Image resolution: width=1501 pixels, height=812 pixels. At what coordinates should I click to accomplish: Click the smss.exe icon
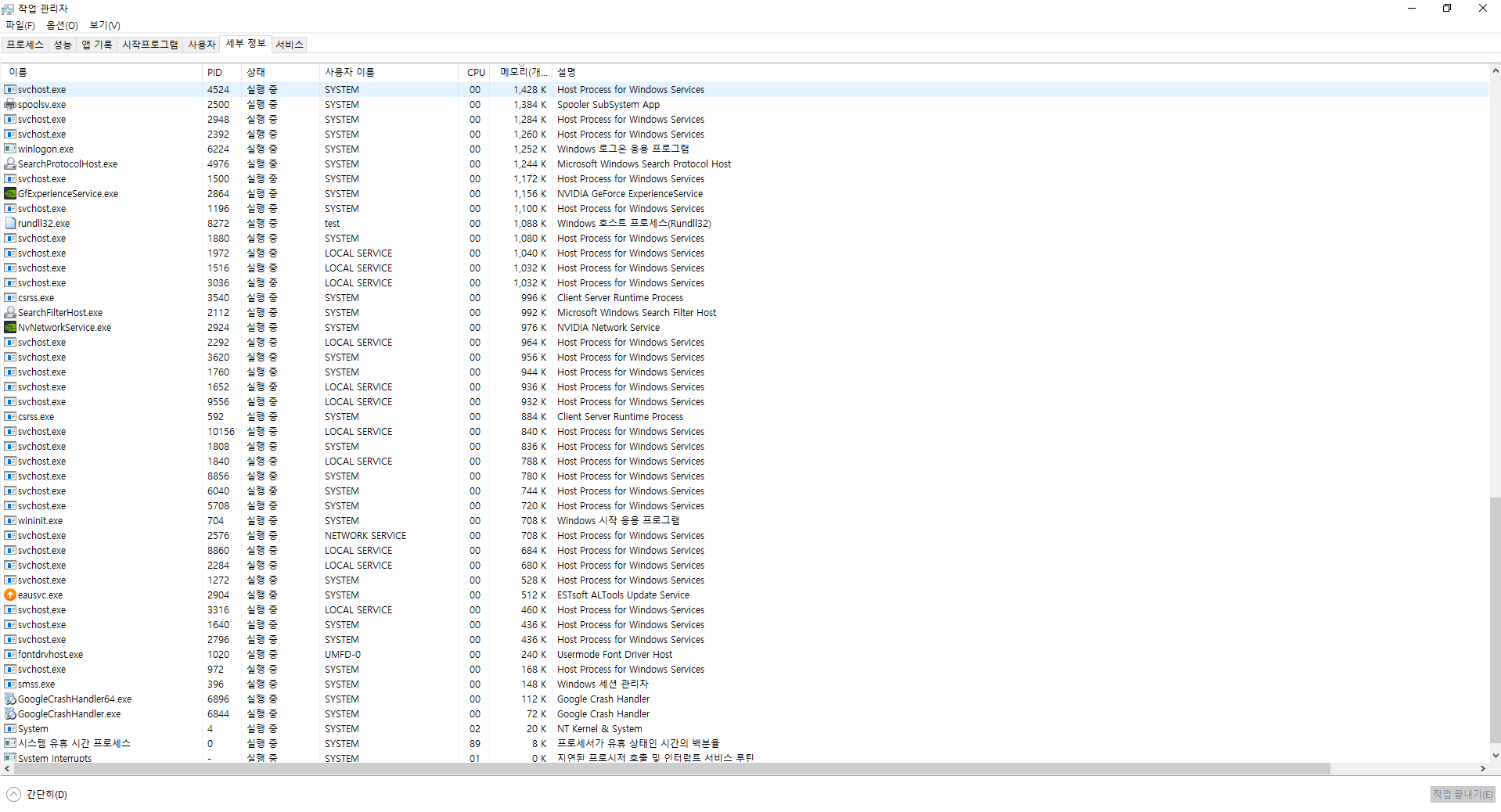(x=10, y=684)
